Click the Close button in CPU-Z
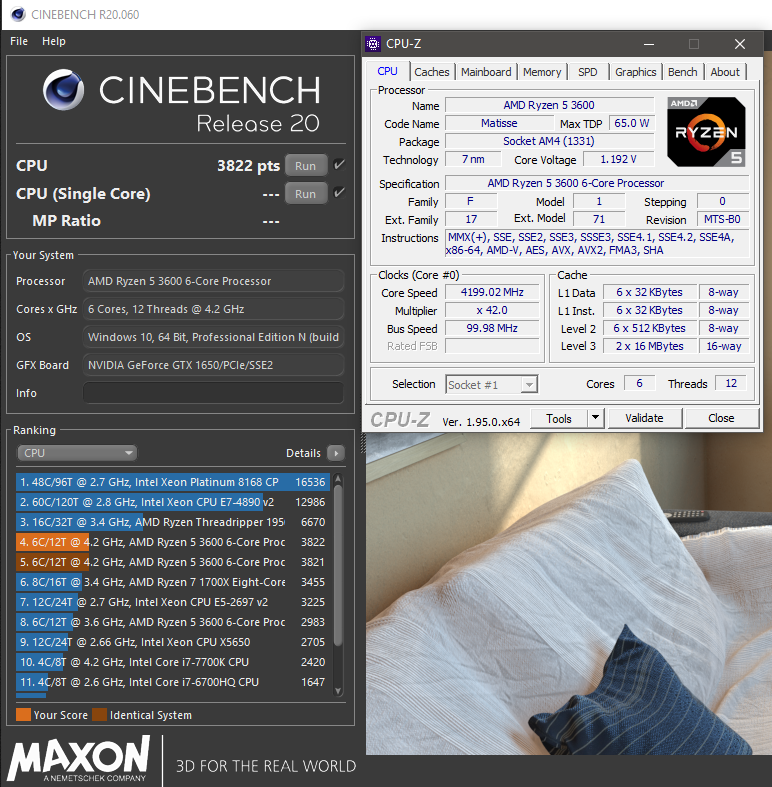 pyautogui.click(x=721, y=418)
